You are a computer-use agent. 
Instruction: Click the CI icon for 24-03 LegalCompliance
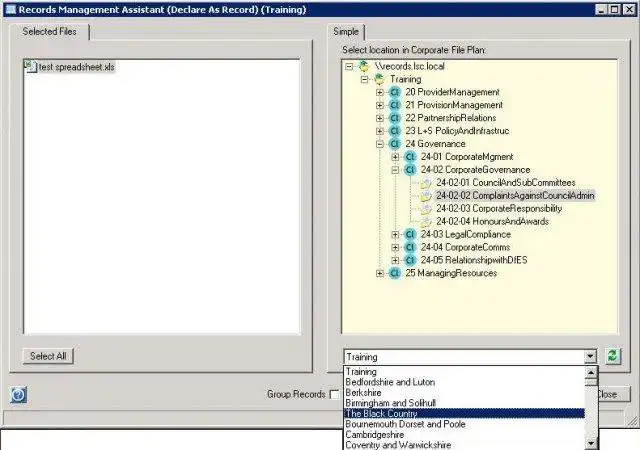click(x=410, y=234)
